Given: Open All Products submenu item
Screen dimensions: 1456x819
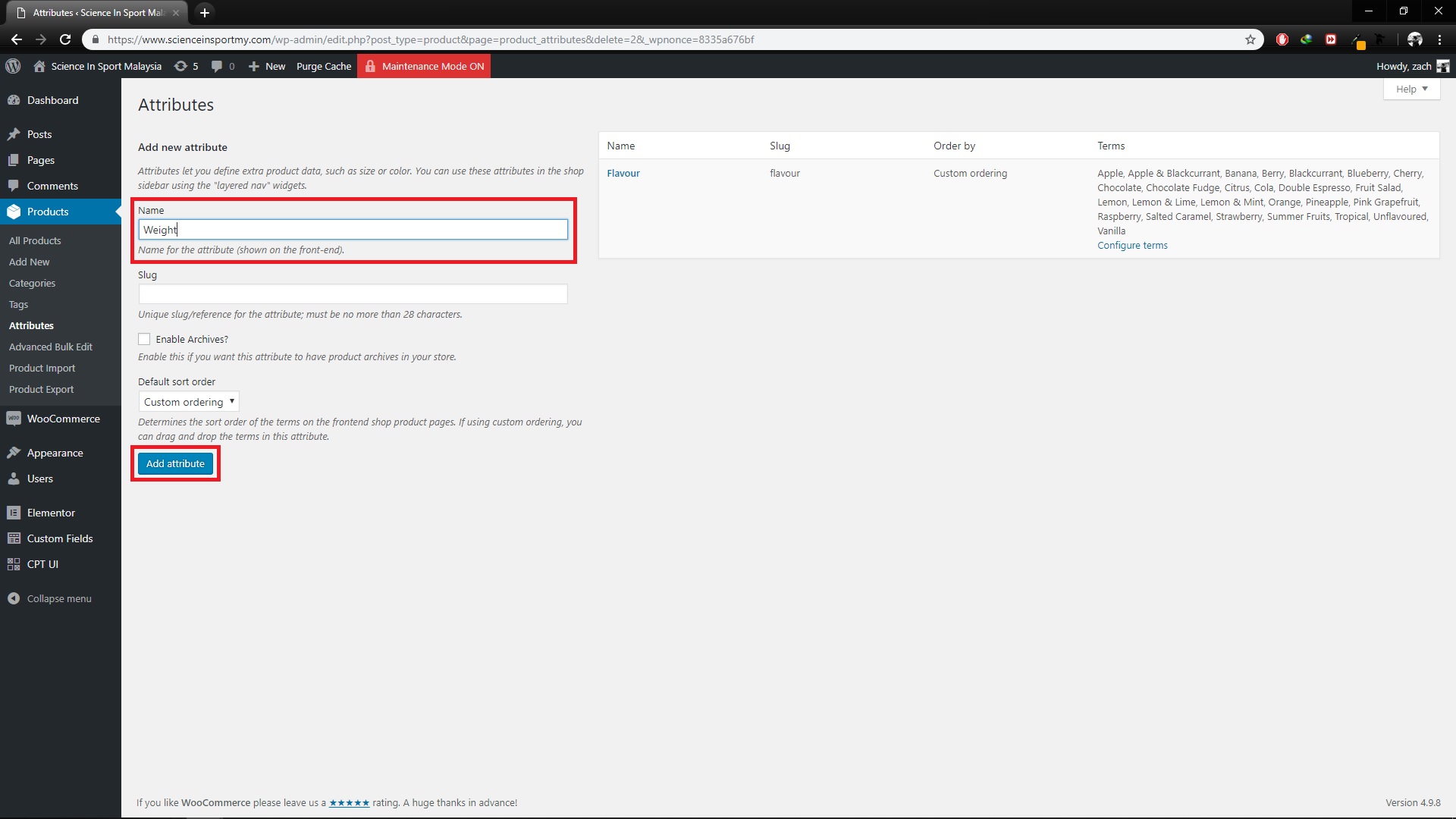Looking at the screenshot, I should 35,240.
